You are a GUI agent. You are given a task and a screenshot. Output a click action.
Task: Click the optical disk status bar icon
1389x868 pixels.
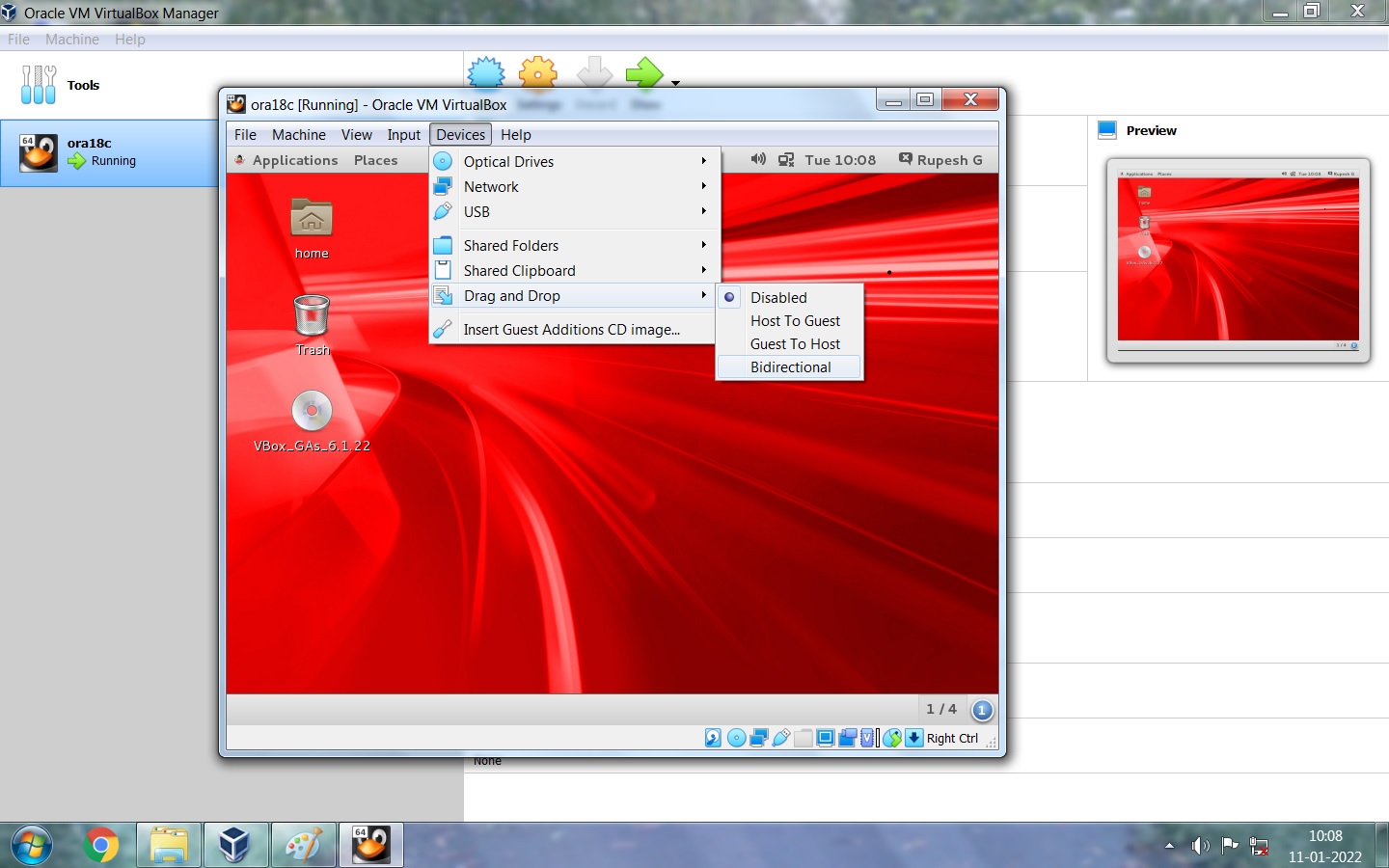click(x=736, y=738)
